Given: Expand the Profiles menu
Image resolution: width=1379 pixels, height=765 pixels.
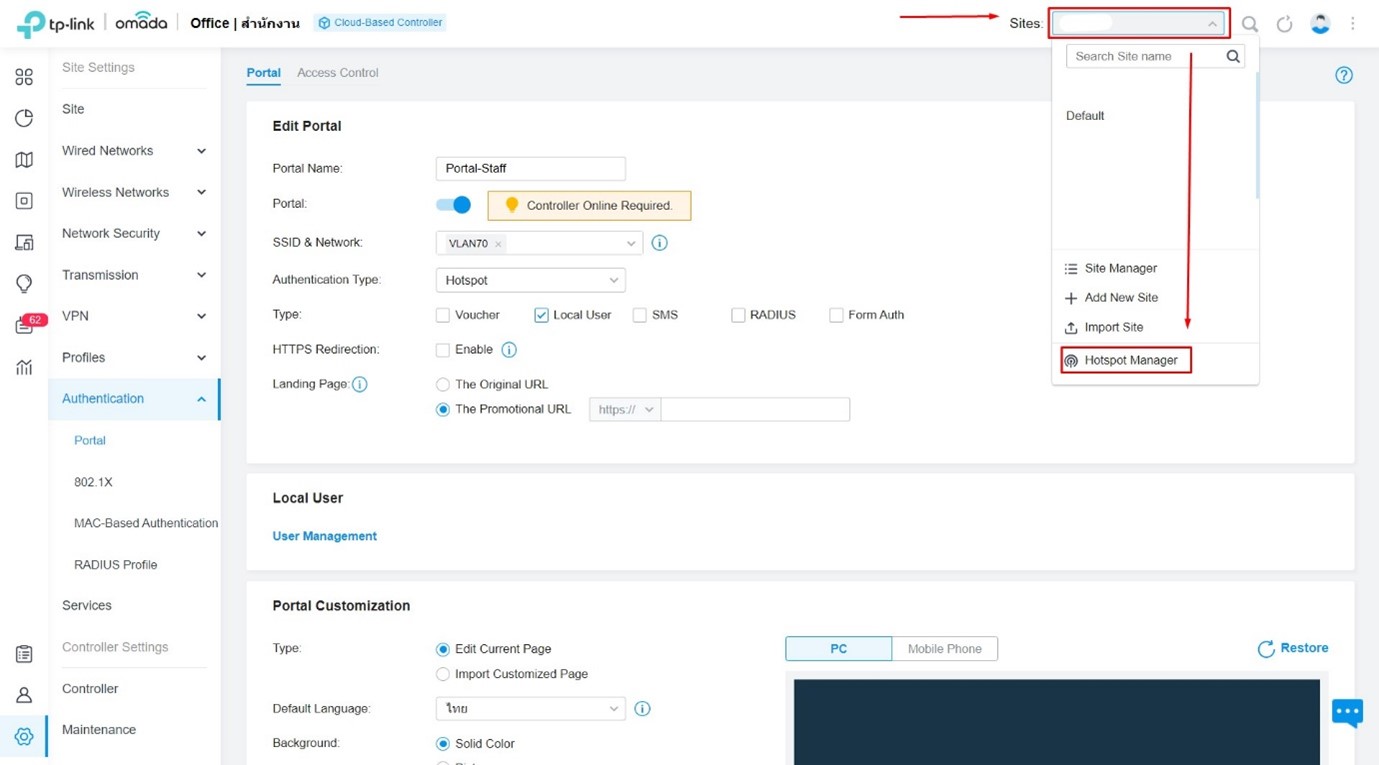Looking at the screenshot, I should click(x=134, y=357).
